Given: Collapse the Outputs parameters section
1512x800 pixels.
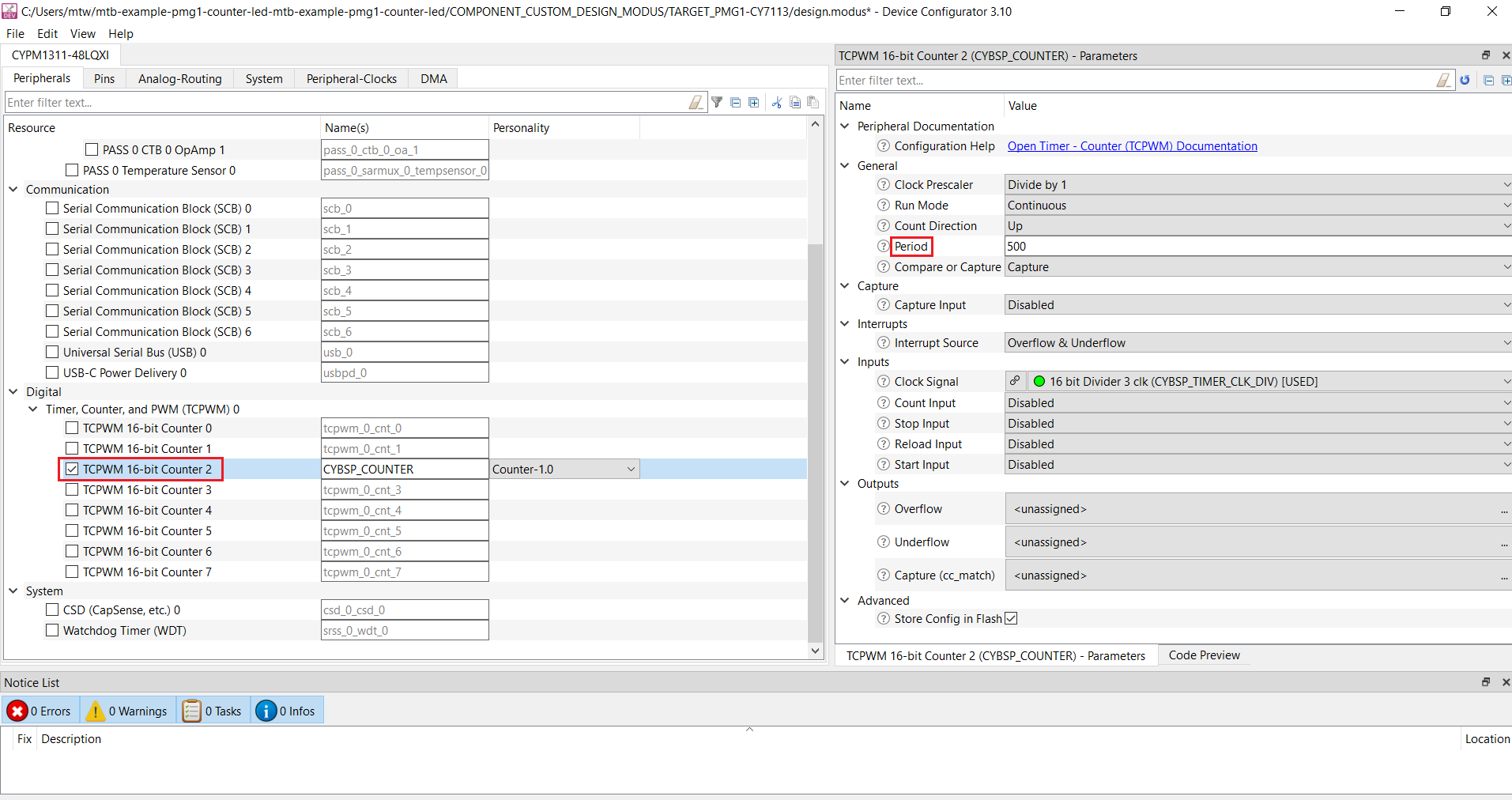Looking at the screenshot, I should point(845,484).
